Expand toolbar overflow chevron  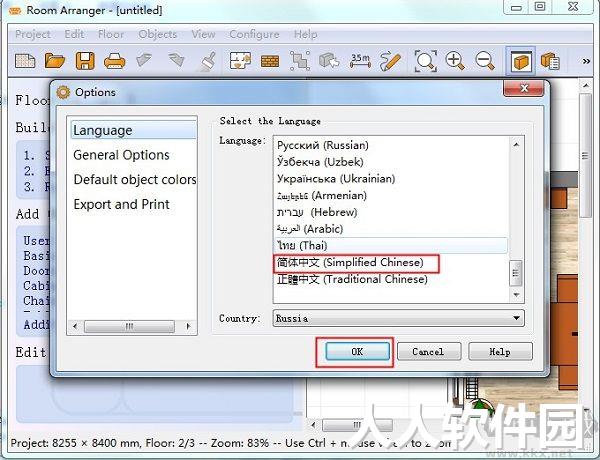coord(586,61)
